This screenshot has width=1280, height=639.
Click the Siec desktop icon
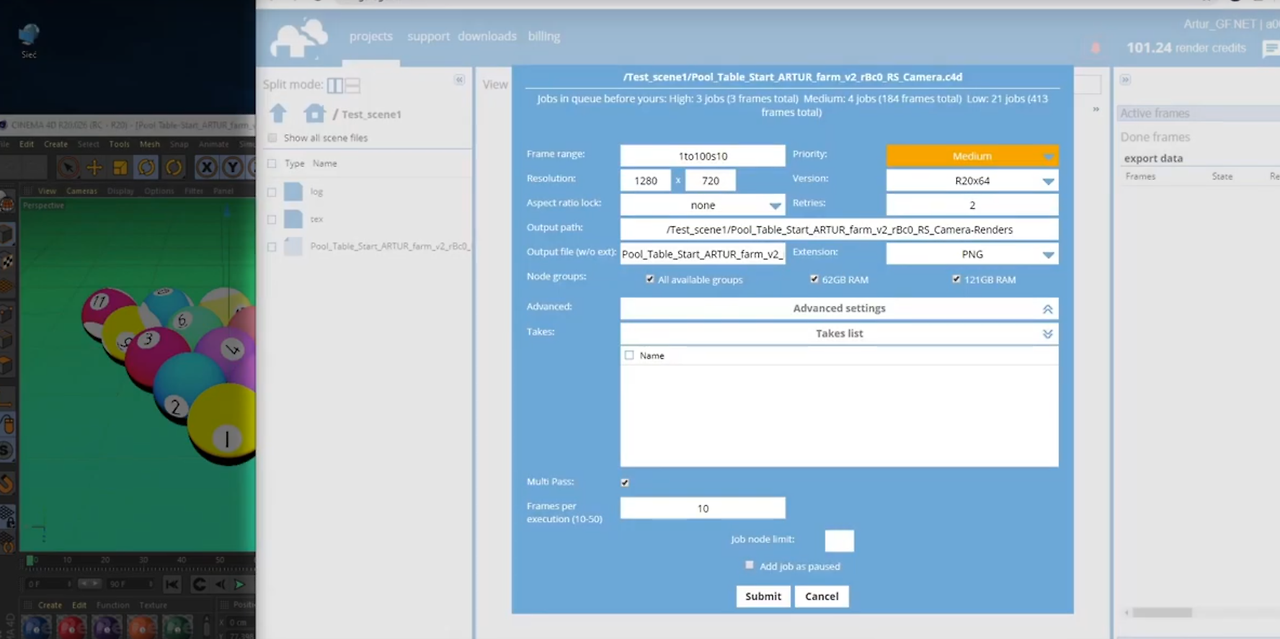(x=29, y=40)
